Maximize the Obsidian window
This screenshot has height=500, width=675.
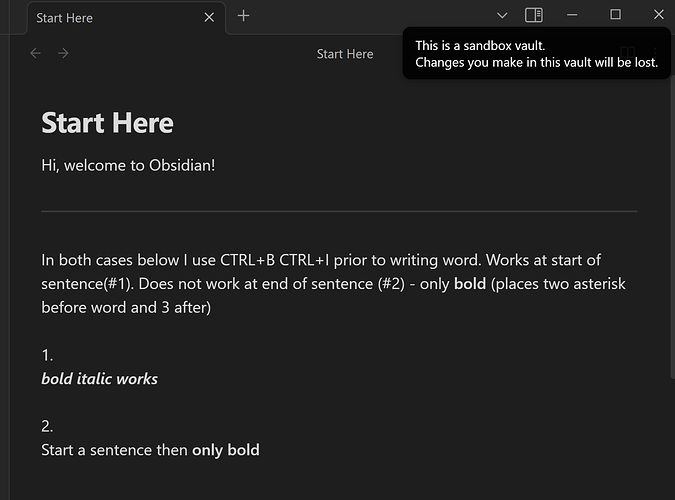(616, 15)
